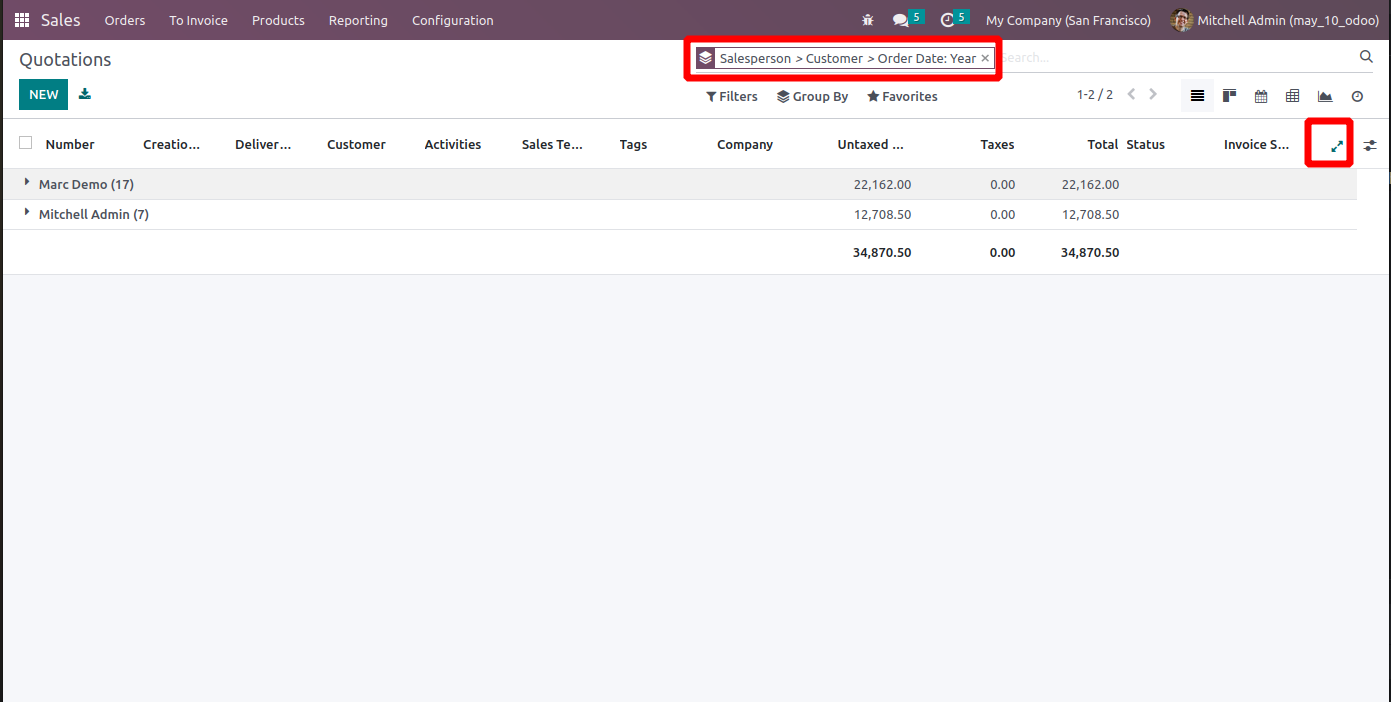Click the Sales app title

pyautogui.click(x=61, y=20)
